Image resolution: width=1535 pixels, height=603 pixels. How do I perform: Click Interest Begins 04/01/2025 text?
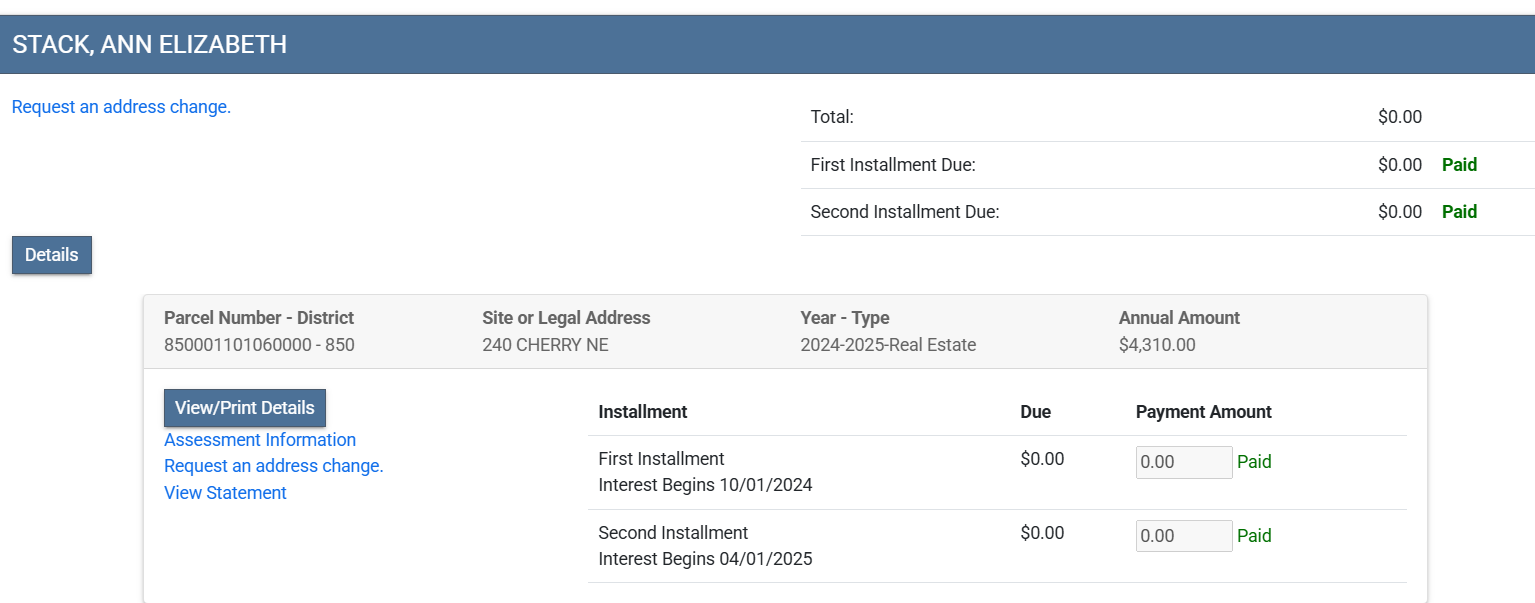[705, 559]
